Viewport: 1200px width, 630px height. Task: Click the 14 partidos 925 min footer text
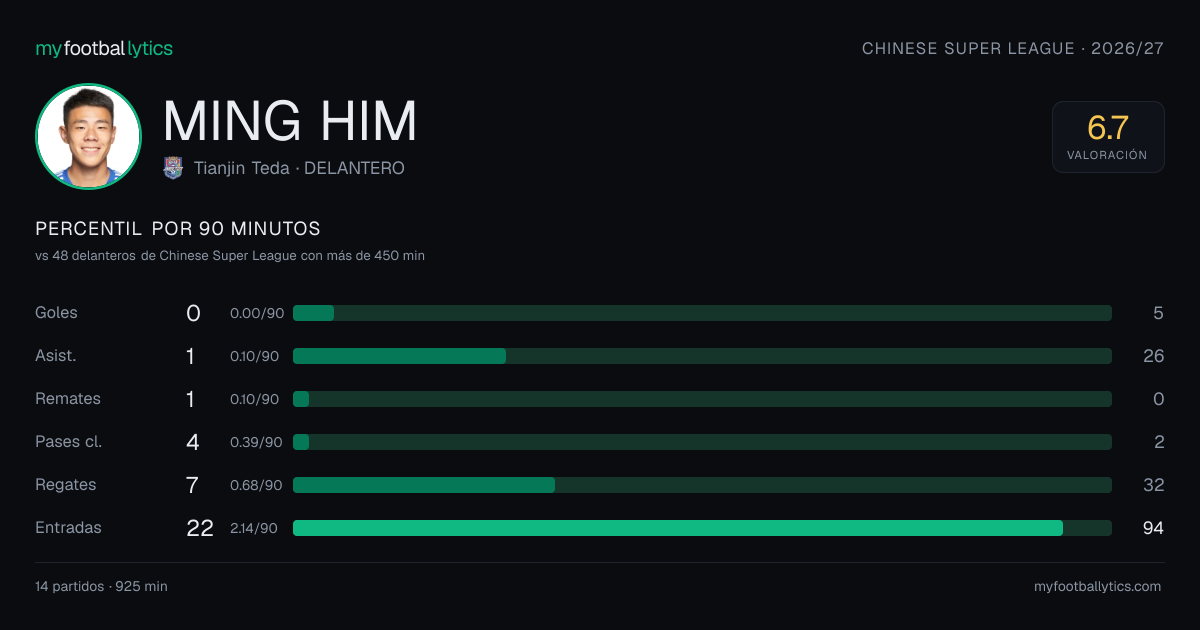[x=101, y=586]
